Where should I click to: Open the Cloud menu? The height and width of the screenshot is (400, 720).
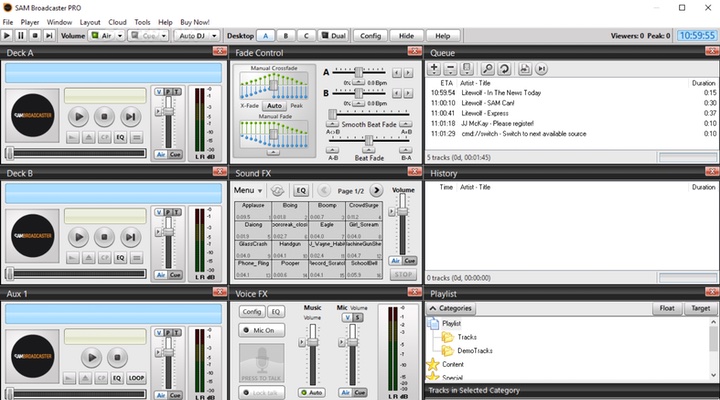(117, 22)
